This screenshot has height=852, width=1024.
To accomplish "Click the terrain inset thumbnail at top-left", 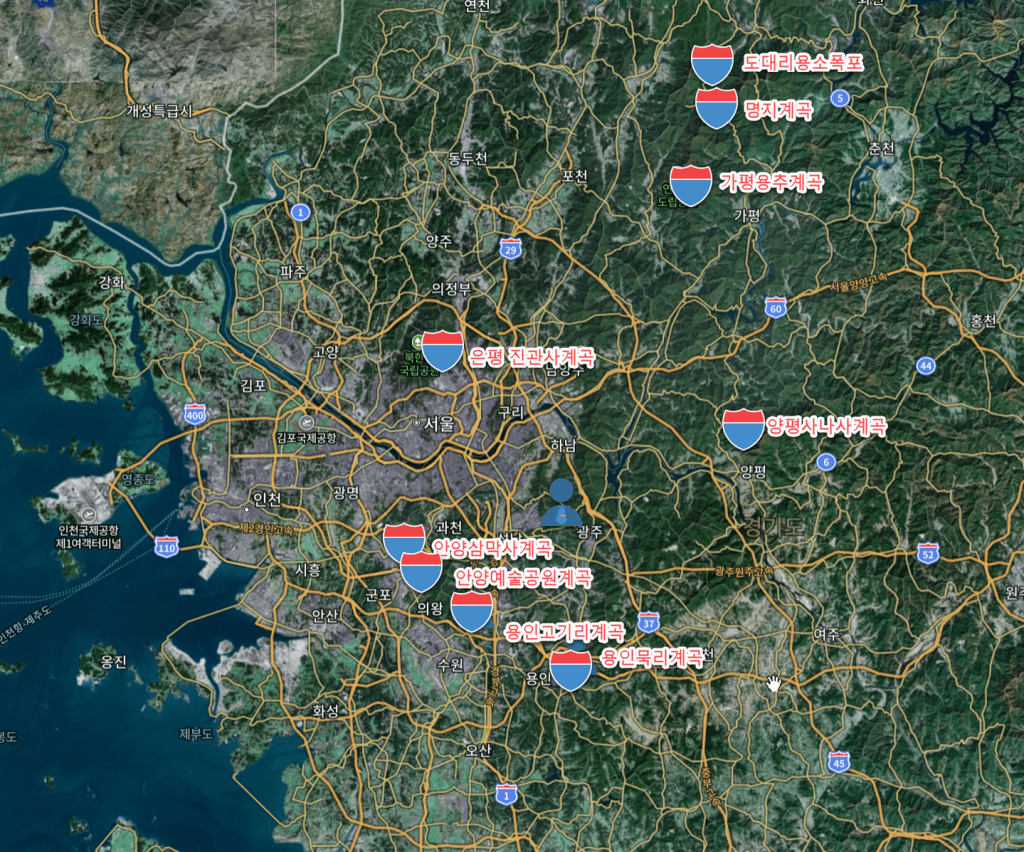I will [x=138, y=40].
